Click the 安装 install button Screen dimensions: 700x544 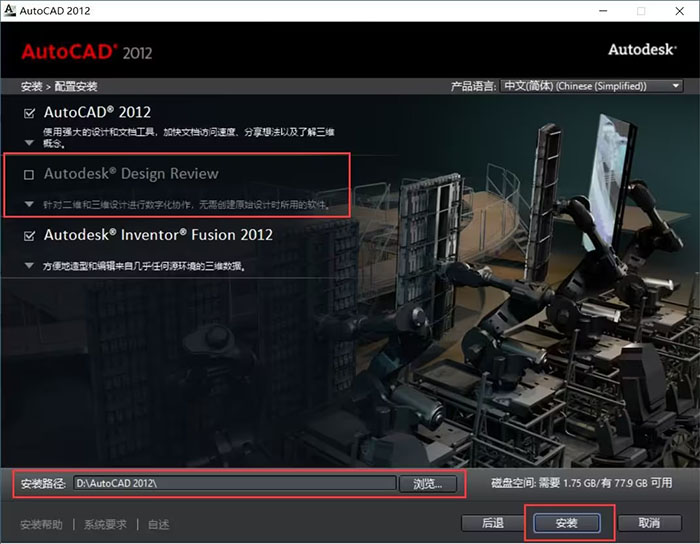coord(567,523)
